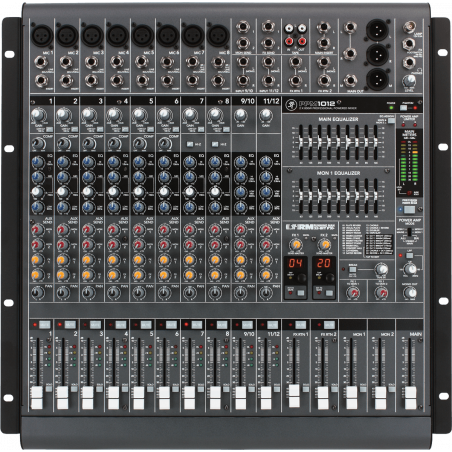Select the MIC 4 XLR input socket
Screen dimensions: 452x452
118,35
